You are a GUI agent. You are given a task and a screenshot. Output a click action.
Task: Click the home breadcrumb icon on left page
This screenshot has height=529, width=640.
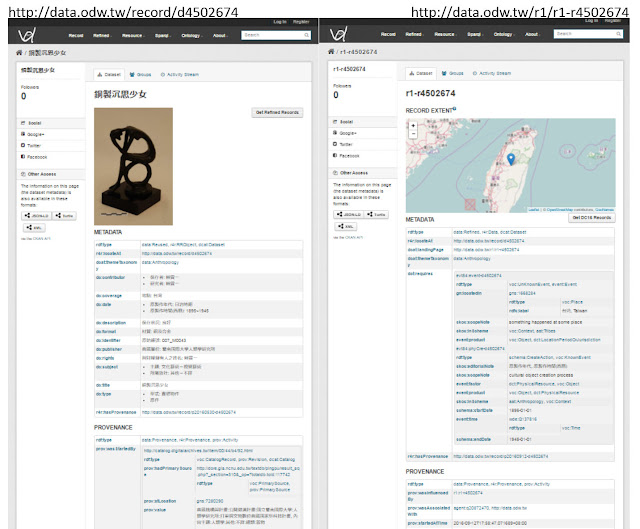click(19, 53)
